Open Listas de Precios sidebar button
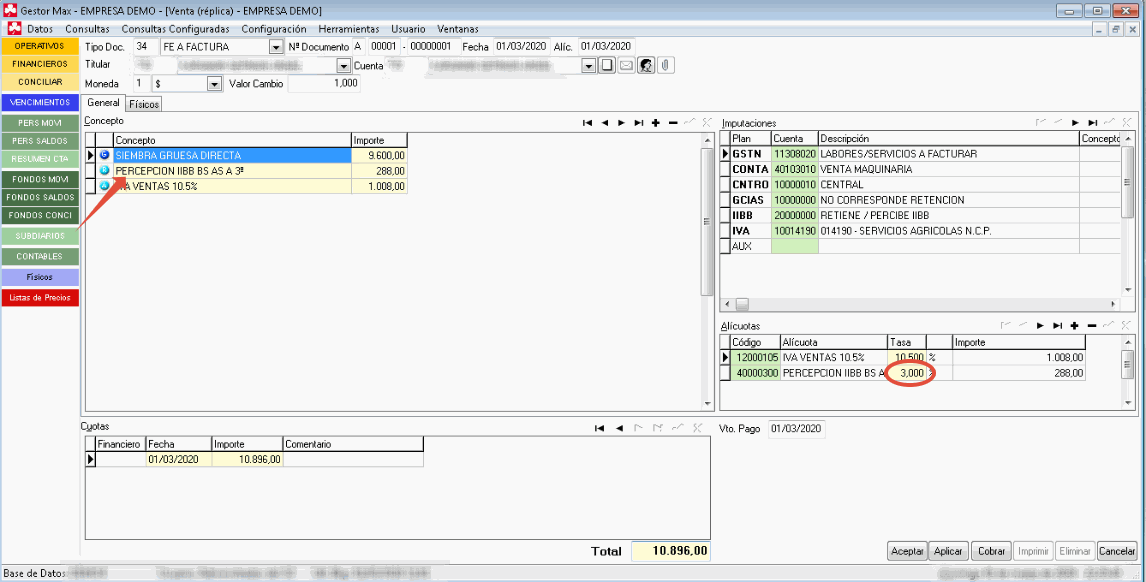This screenshot has height=582, width=1146. [39, 298]
